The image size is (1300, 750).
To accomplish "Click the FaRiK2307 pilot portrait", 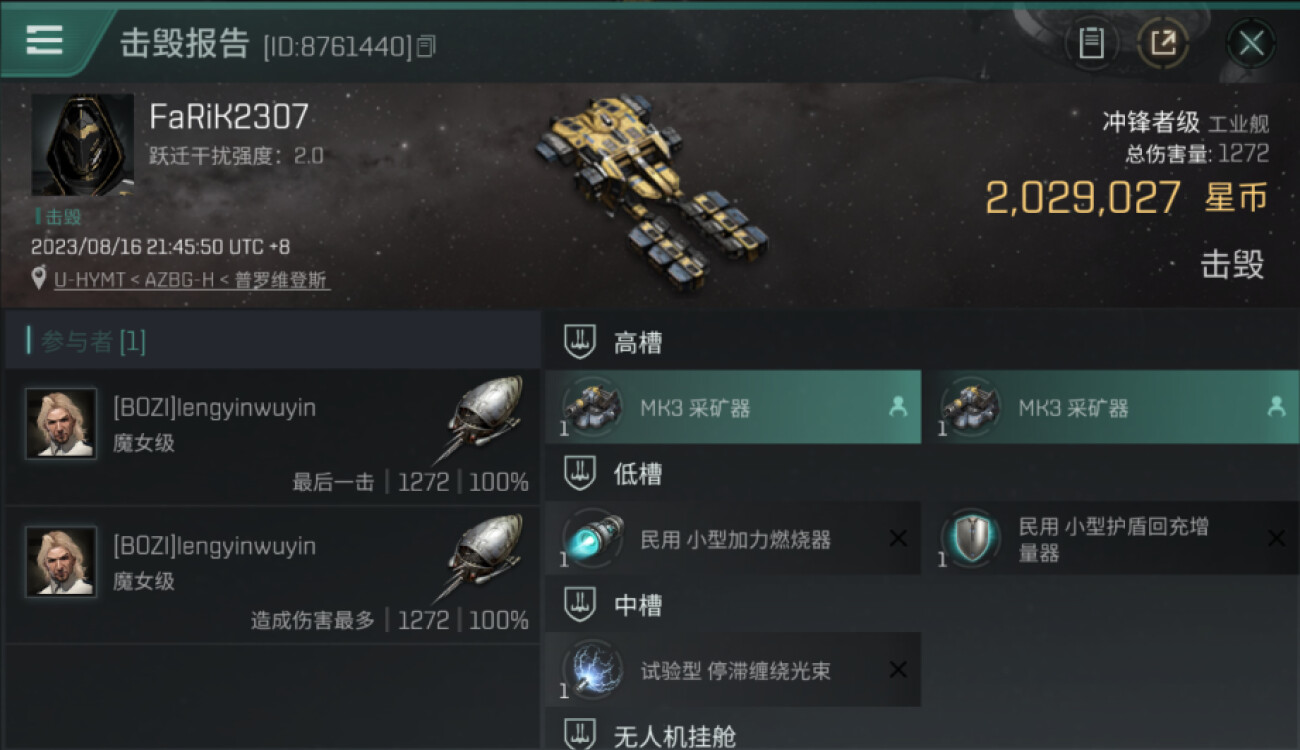I will tap(82, 145).
